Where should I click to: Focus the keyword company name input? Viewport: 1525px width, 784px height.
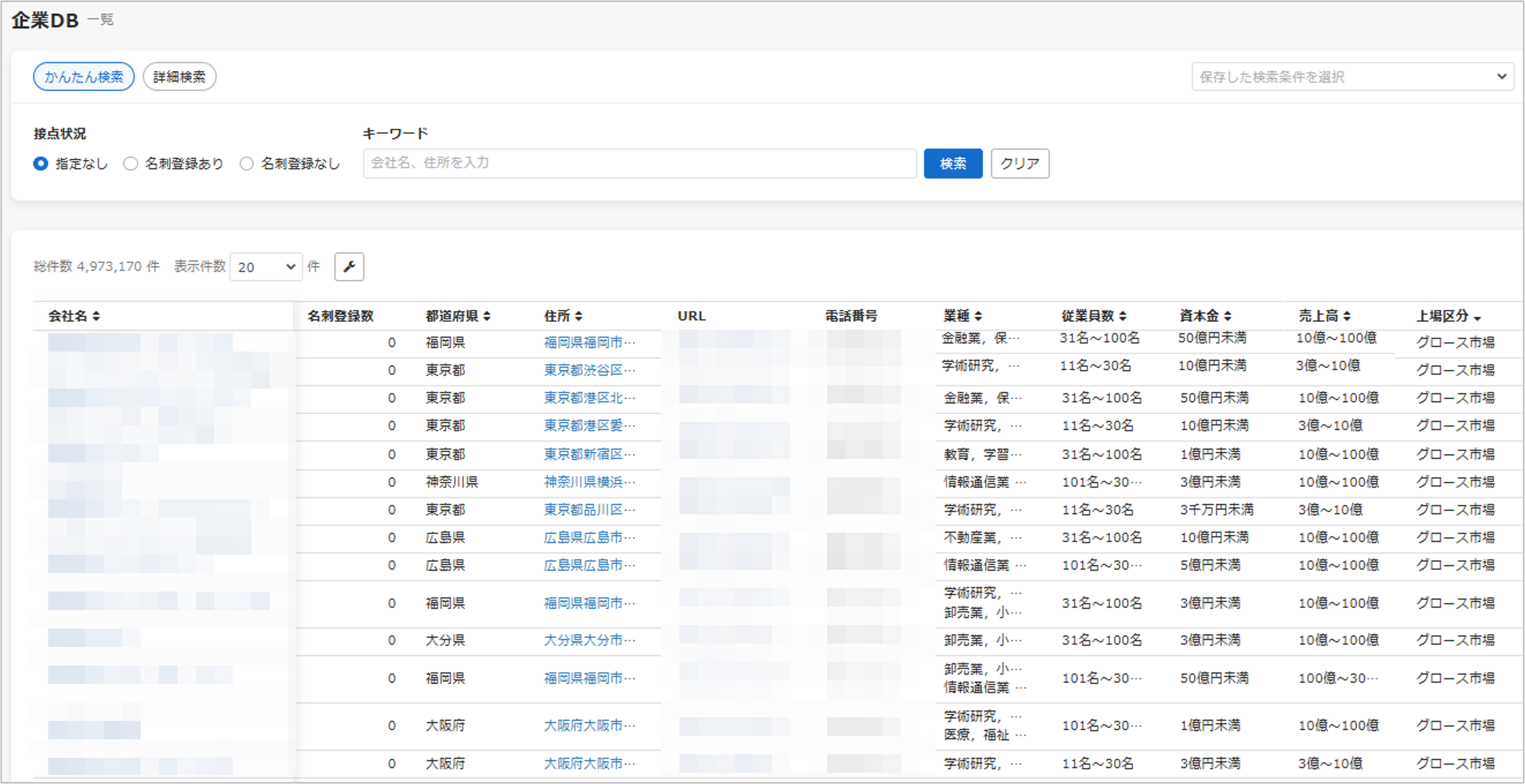639,163
